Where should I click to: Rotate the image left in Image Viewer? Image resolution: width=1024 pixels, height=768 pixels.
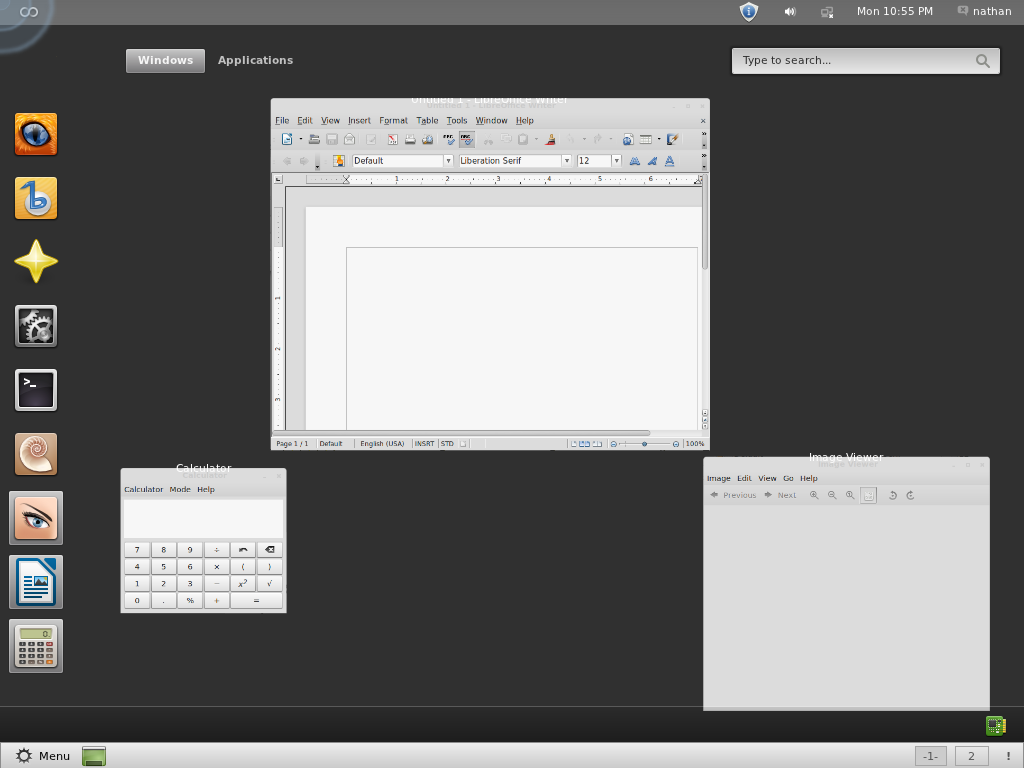tap(893, 495)
